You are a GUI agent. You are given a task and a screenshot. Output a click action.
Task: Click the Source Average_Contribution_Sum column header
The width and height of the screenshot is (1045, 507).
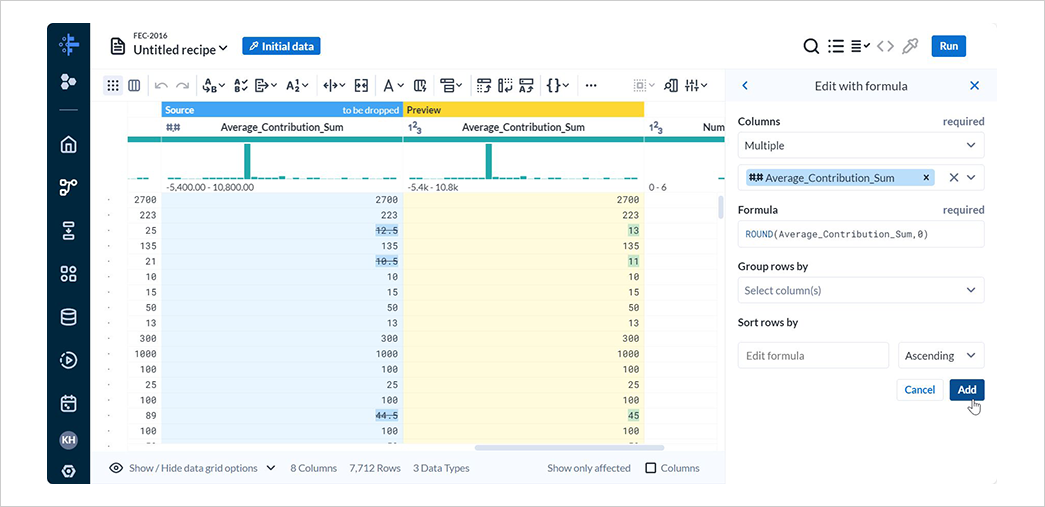click(282, 127)
